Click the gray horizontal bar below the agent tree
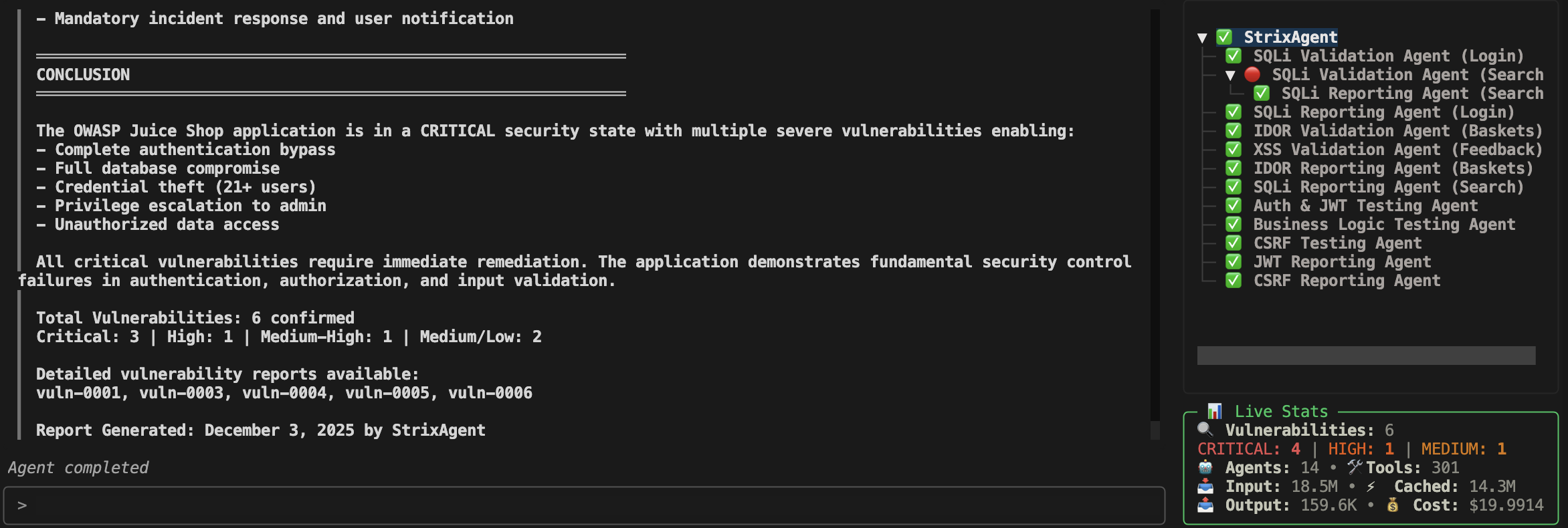The width and height of the screenshot is (1568, 528). [x=1366, y=355]
